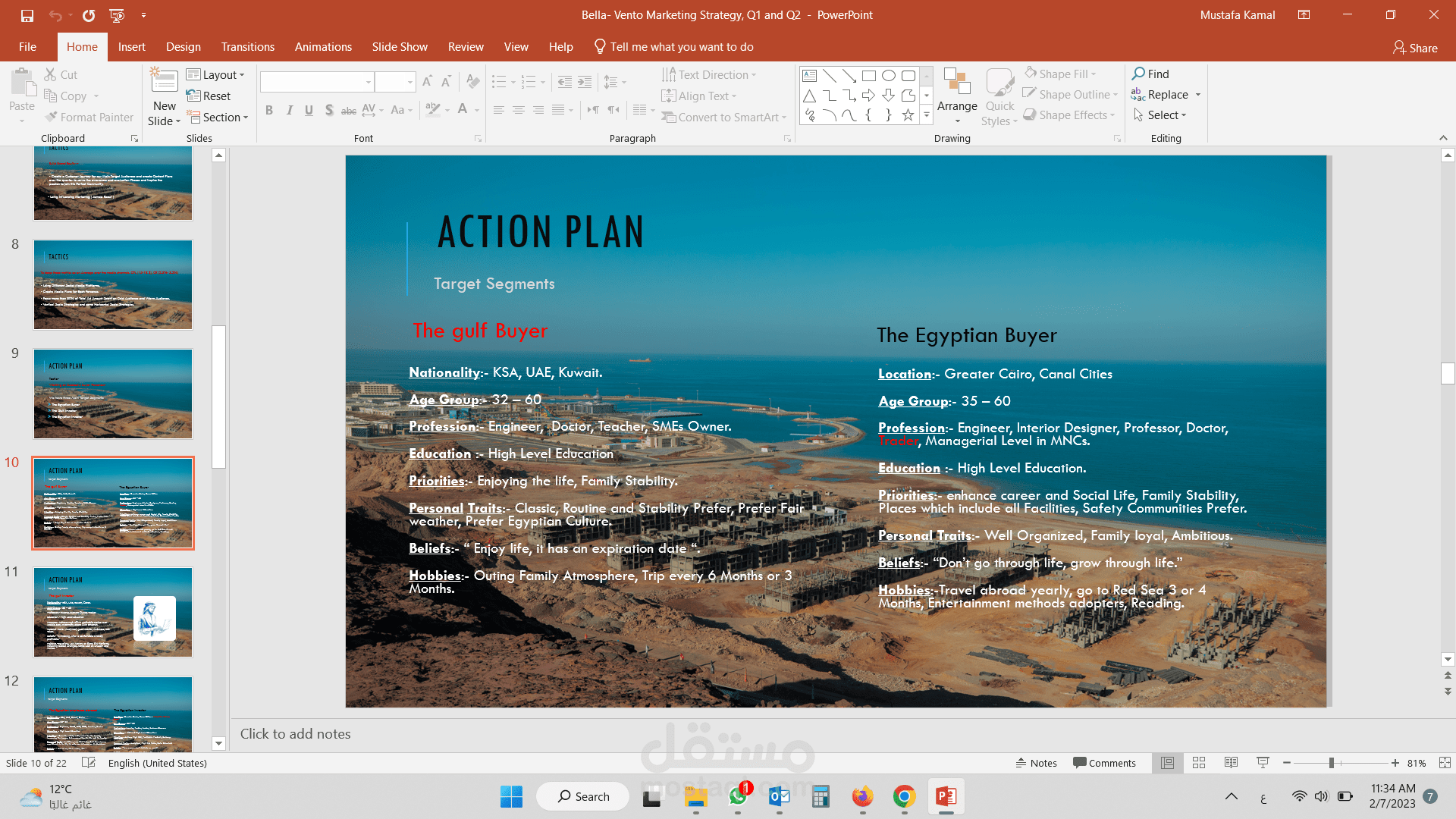The width and height of the screenshot is (1456, 819).
Task: Toggle Normal view in the status bar
Action: (1167, 763)
